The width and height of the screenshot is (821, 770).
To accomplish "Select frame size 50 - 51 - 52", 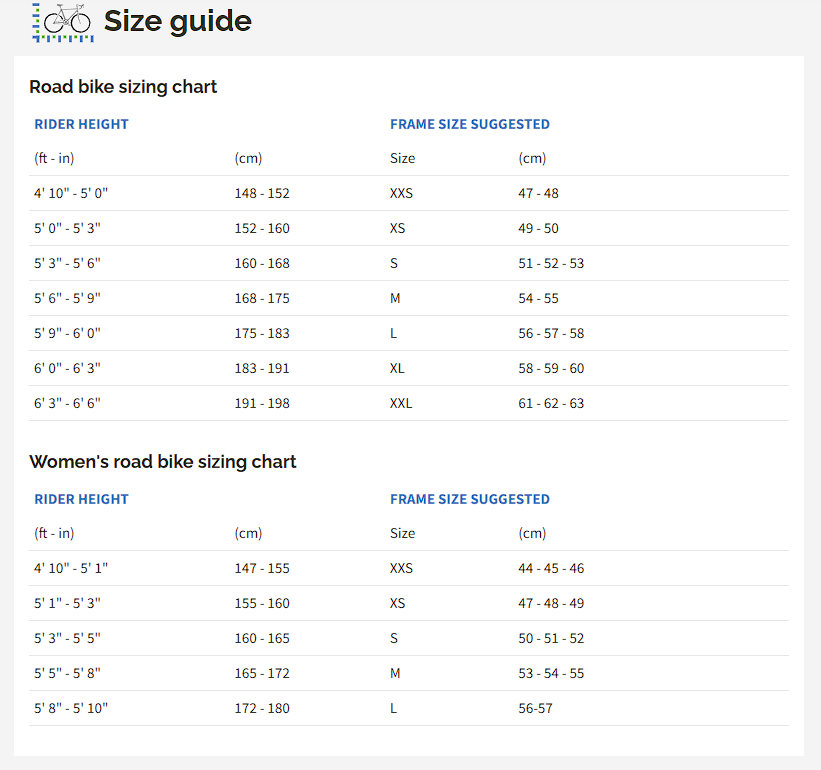I will (x=550, y=638).
